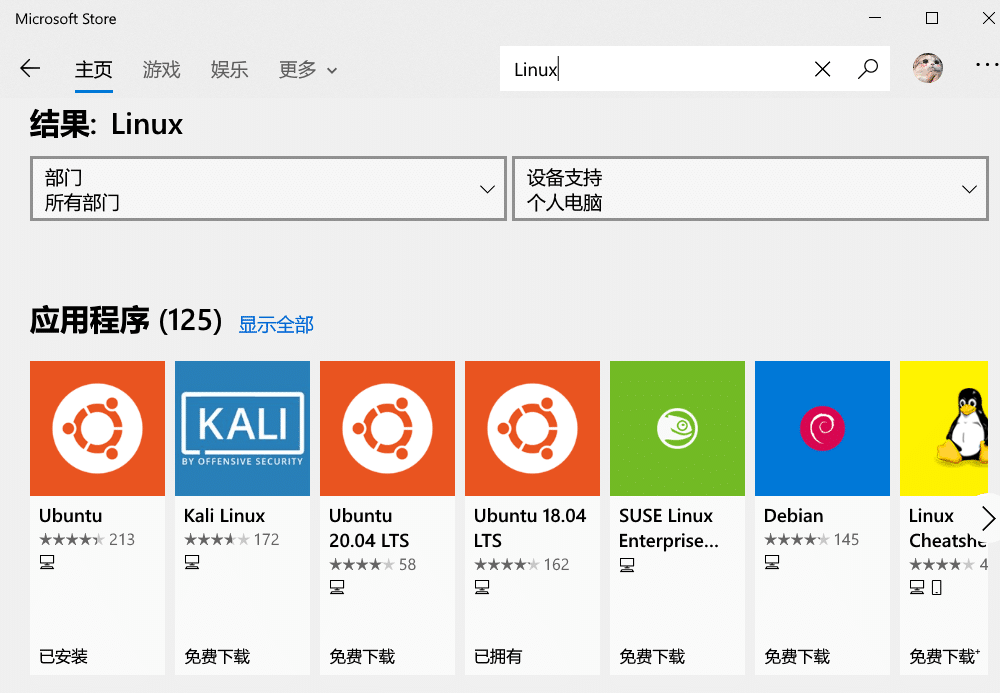Open the Ubuntu app tile image

pos(98,428)
